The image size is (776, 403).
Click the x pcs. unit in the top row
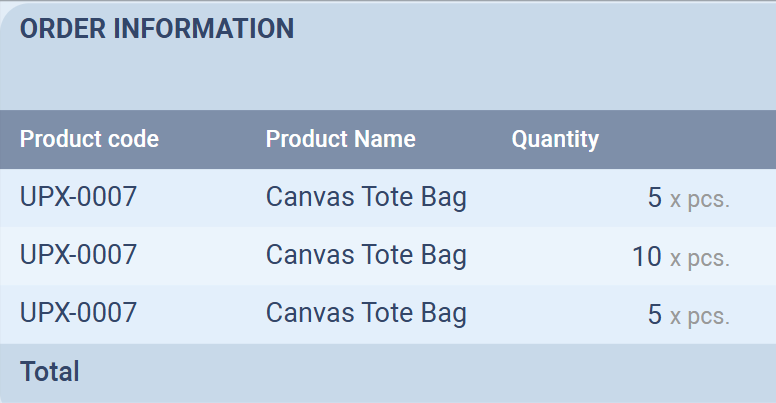pyautogui.click(x=700, y=199)
